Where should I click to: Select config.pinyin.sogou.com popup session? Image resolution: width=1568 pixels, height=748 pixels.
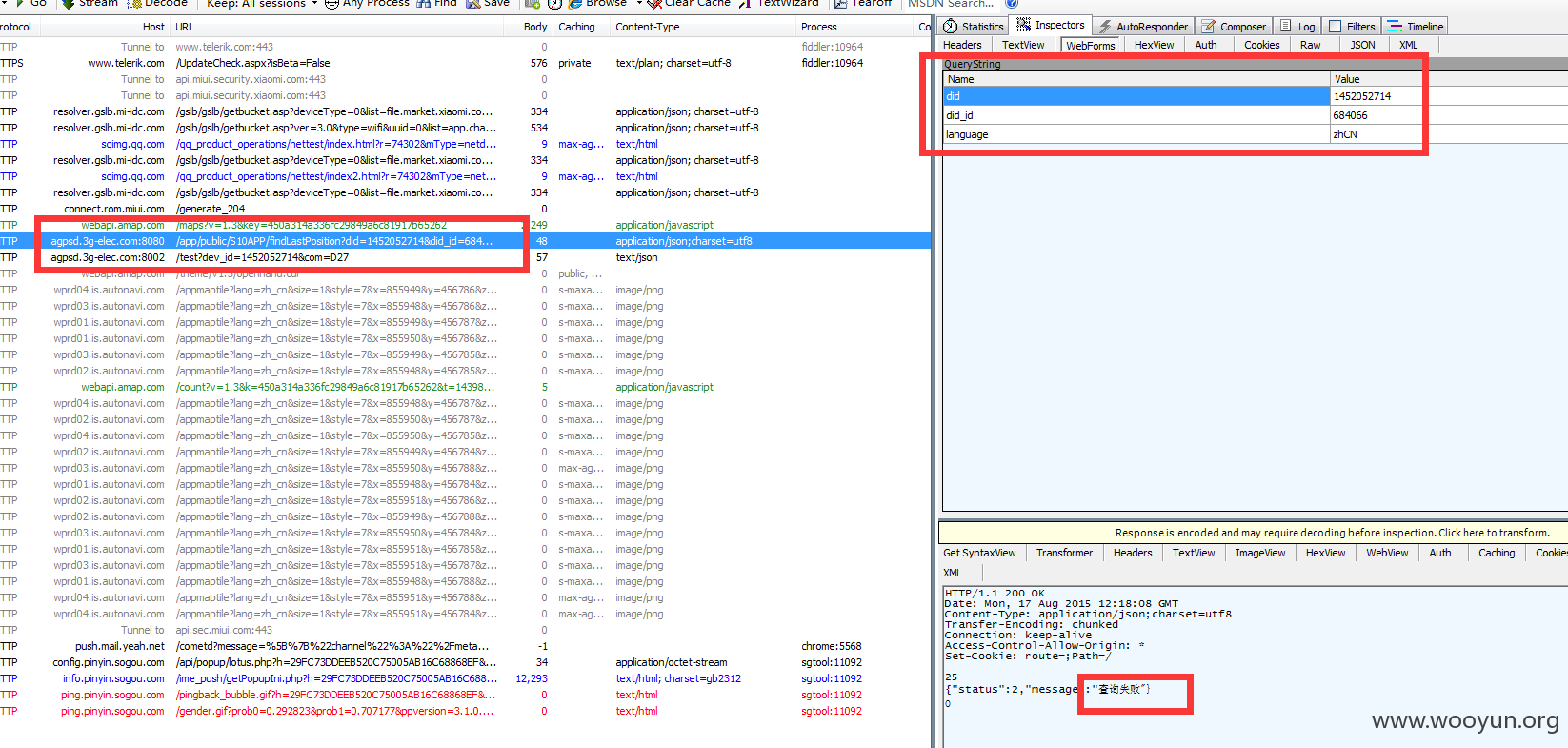[x=465, y=662]
